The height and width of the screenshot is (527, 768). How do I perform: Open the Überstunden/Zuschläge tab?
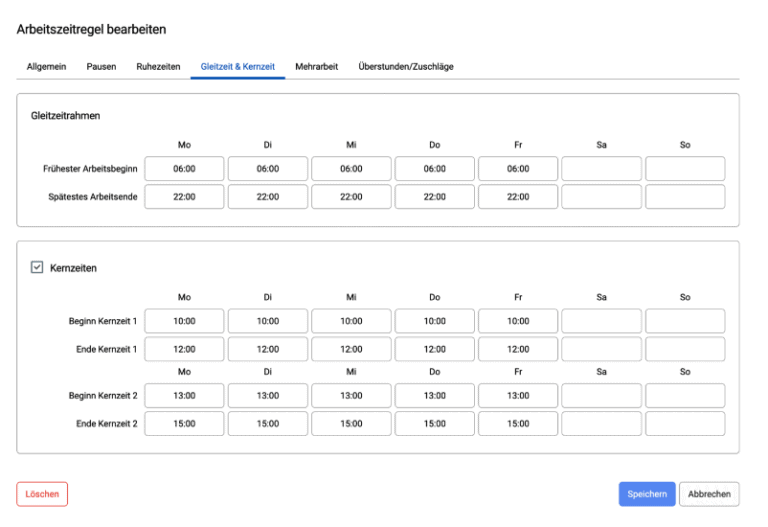pos(406,67)
